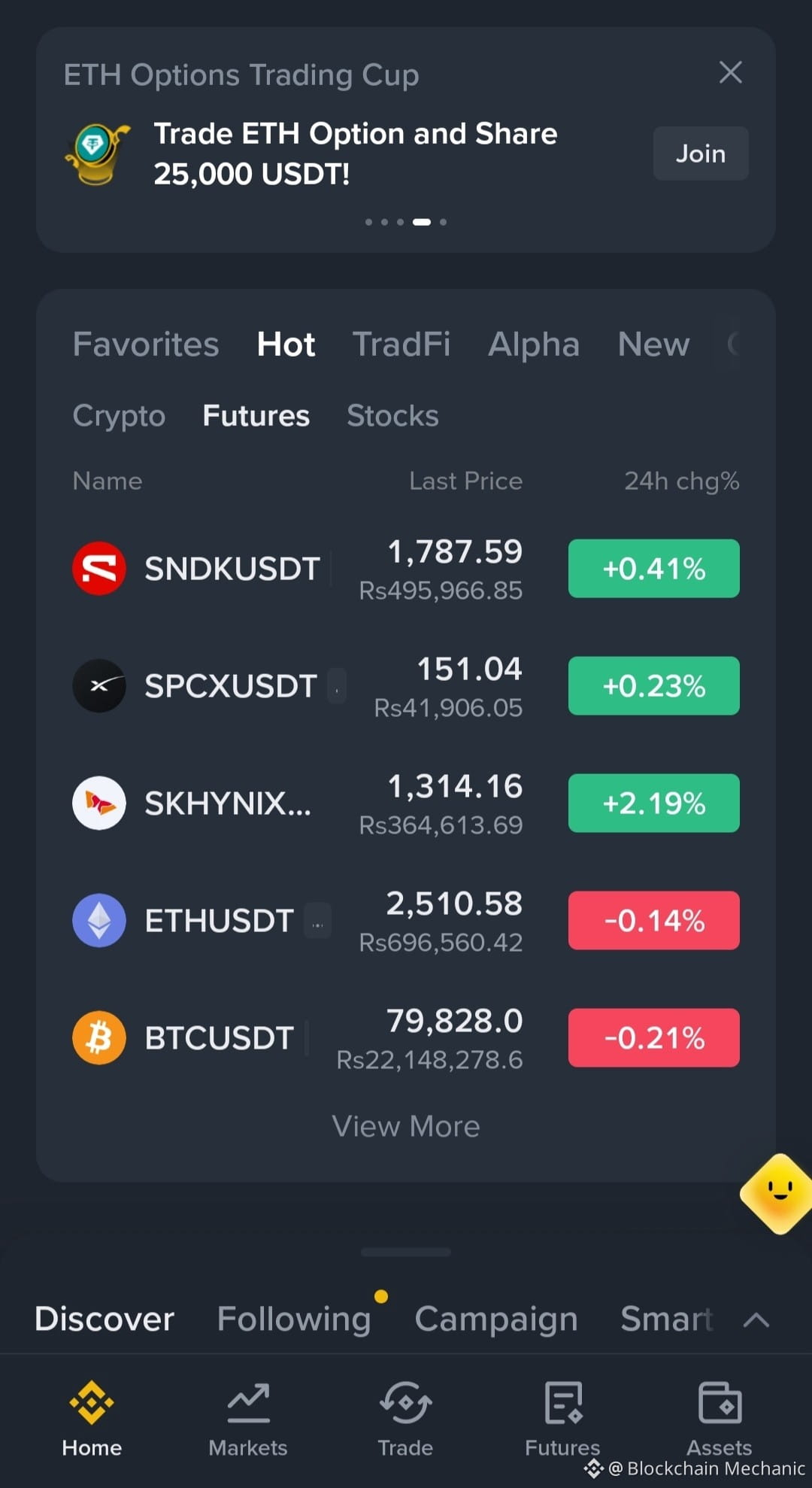812x1488 pixels.
Task: Tap the ETH Options trophy icon
Action: [x=97, y=154]
